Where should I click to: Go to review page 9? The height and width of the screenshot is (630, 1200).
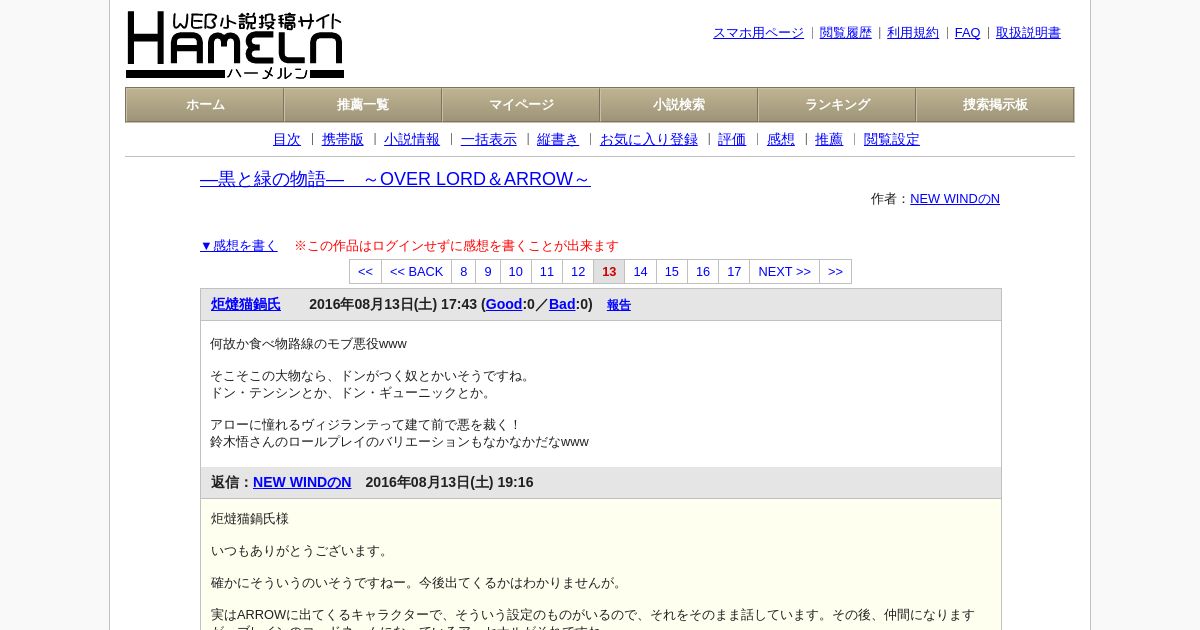point(488,272)
